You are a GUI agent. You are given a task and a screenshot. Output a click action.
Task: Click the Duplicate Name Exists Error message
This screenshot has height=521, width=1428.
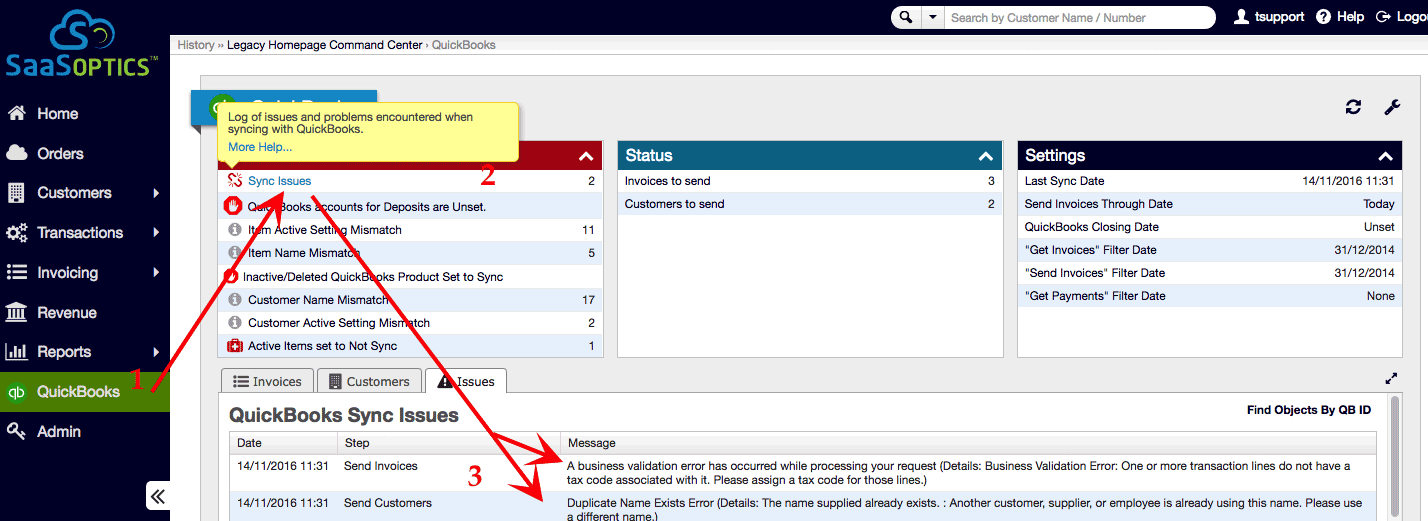point(964,509)
